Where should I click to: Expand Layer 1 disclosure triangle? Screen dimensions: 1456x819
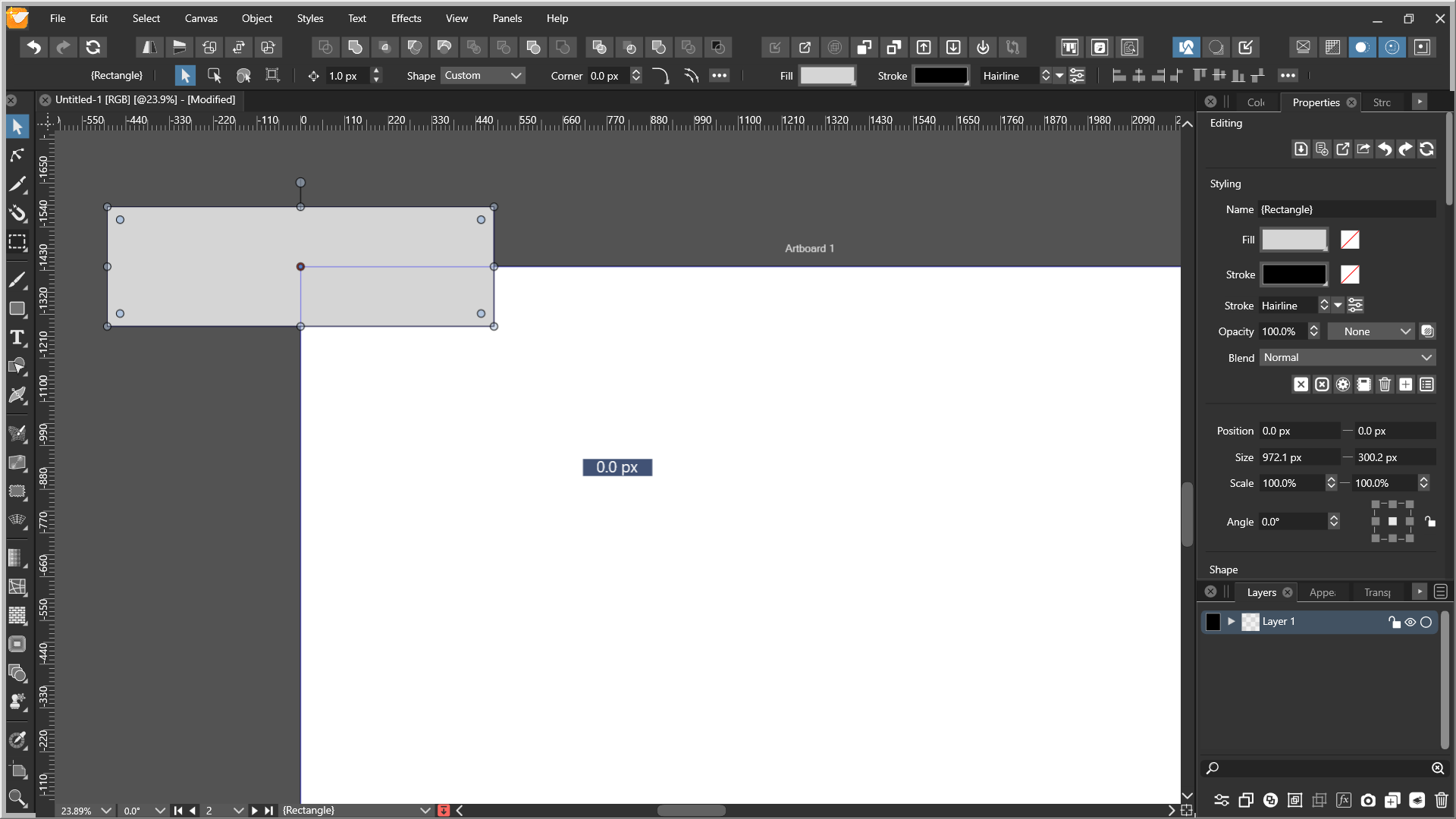(x=1232, y=622)
